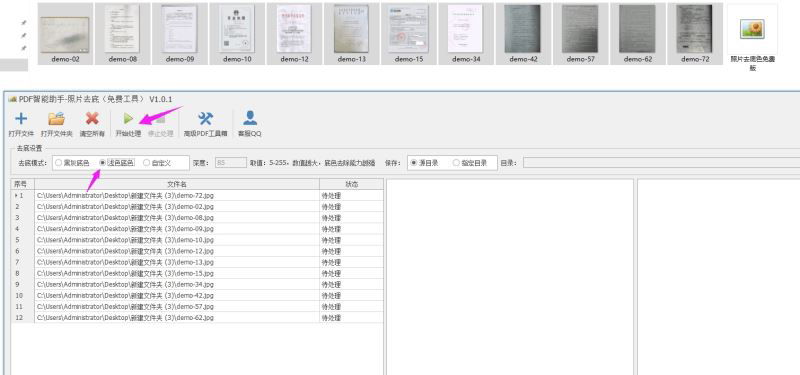Click the row number 6 cell

(x=23, y=251)
